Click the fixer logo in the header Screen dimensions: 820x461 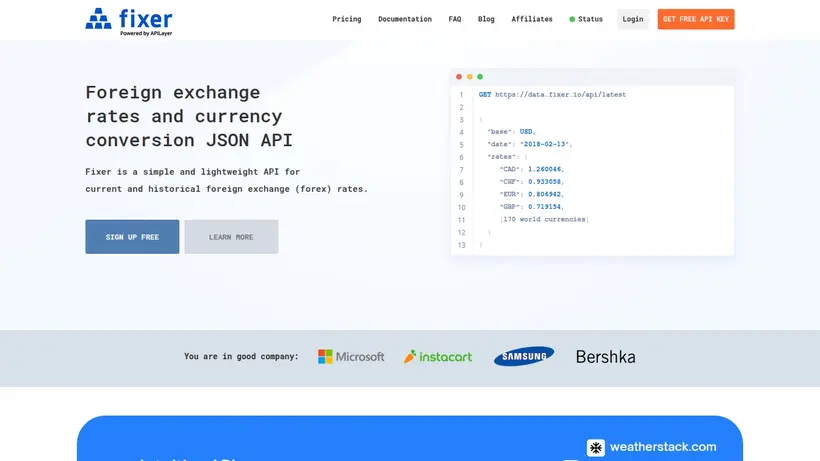tap(129, 21)
